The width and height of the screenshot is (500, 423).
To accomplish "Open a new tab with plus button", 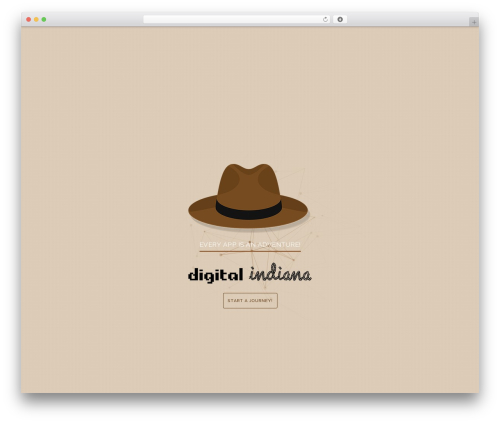I will (474, 22).
